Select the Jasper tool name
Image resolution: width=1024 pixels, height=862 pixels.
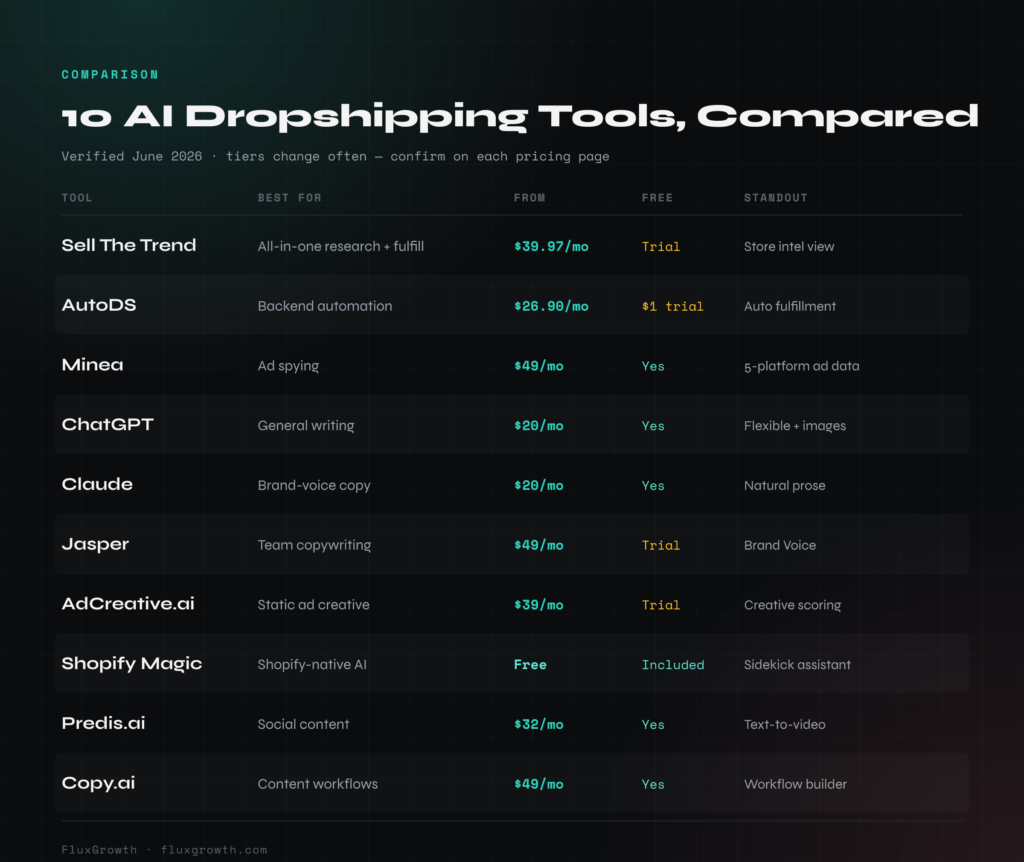click(x=95, y=545)
